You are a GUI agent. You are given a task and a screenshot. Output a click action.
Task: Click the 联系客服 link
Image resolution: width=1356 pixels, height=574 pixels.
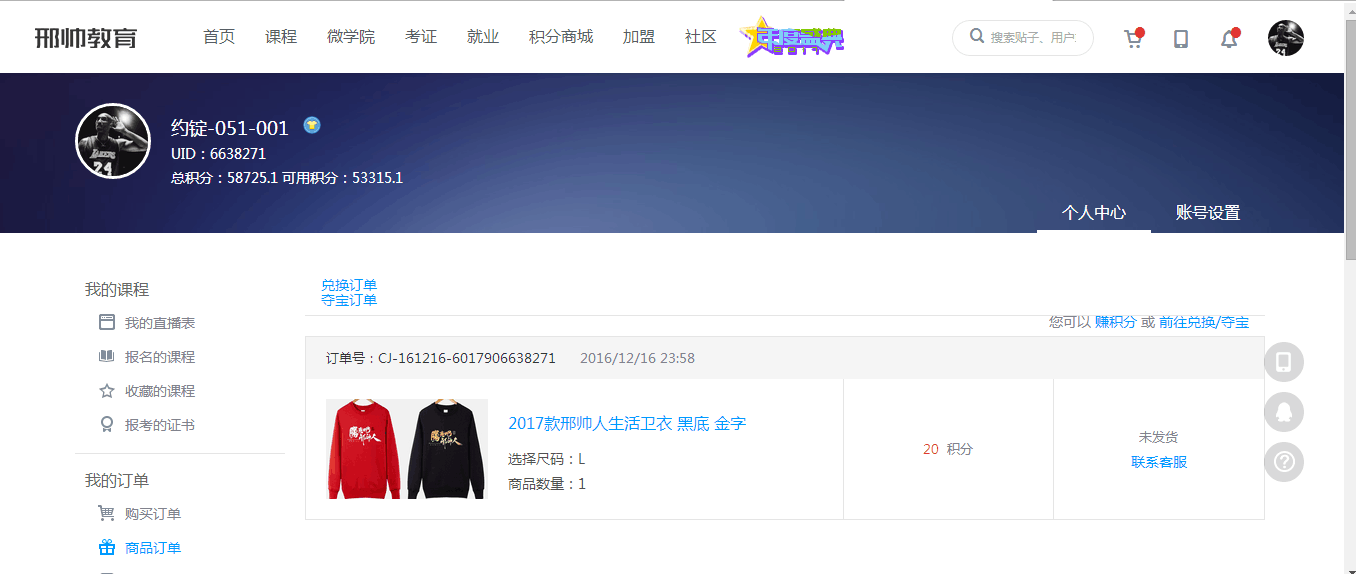1159,462
